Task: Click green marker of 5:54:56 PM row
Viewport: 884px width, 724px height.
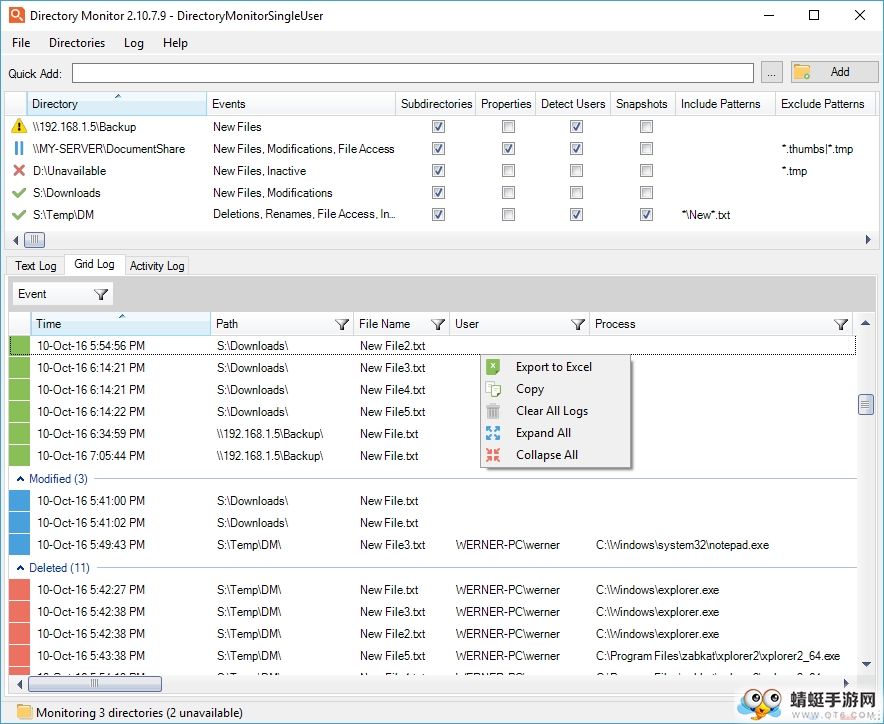Action: 20,346
